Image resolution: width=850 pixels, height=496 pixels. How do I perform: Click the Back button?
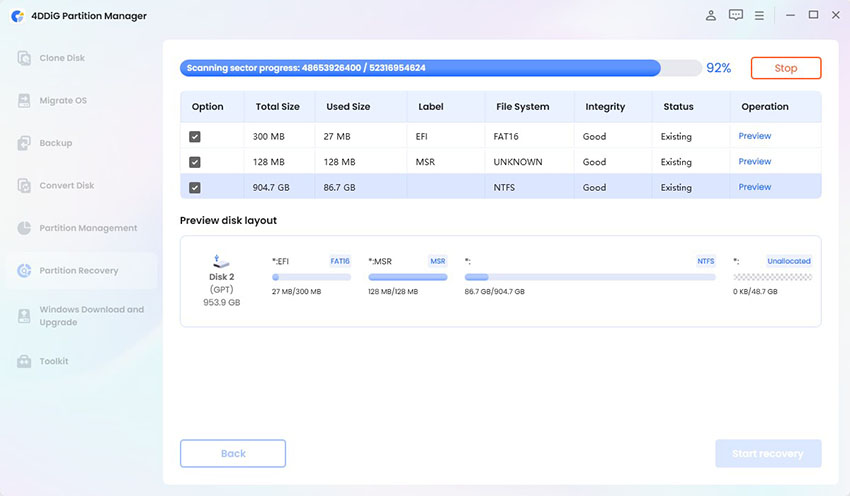pos(233,453)
